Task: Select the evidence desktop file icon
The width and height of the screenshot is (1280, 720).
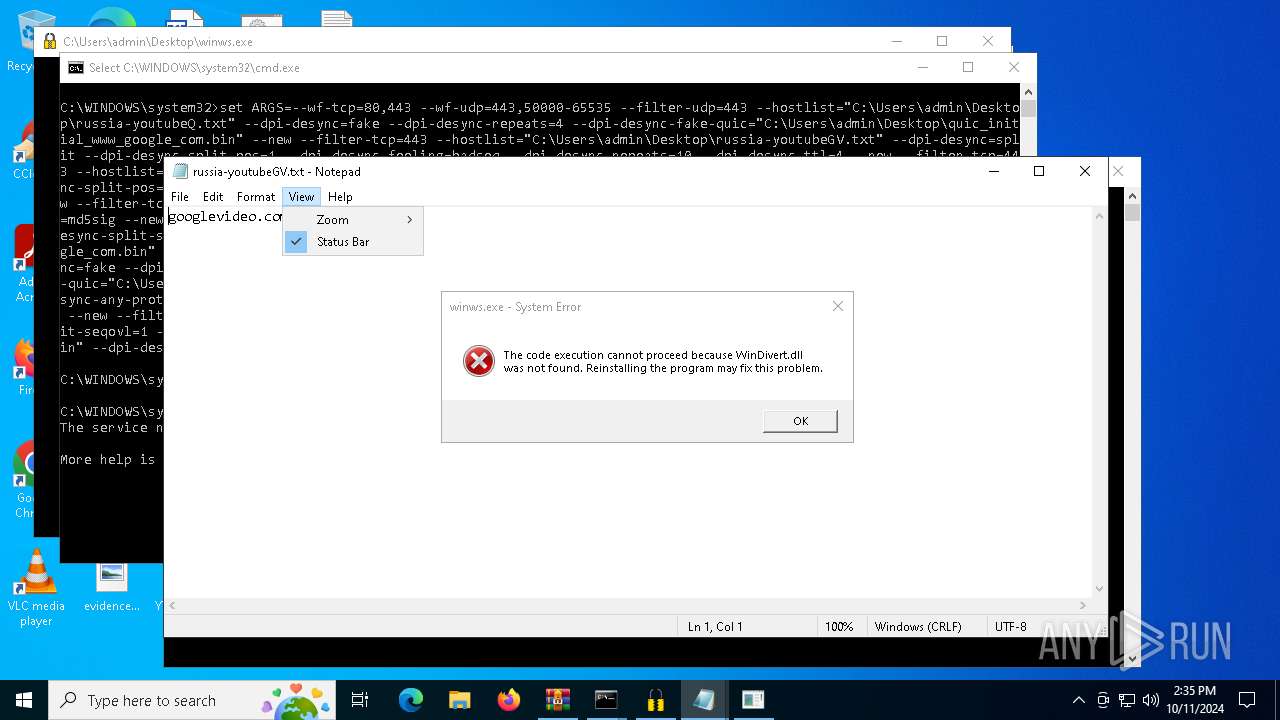Action: [x=112, y=587]
